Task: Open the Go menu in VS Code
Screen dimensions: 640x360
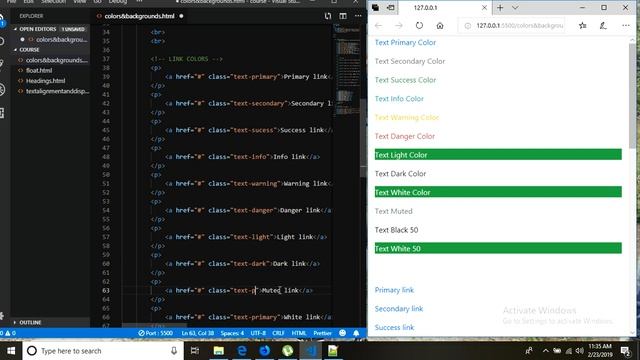Action: [98, 2]
